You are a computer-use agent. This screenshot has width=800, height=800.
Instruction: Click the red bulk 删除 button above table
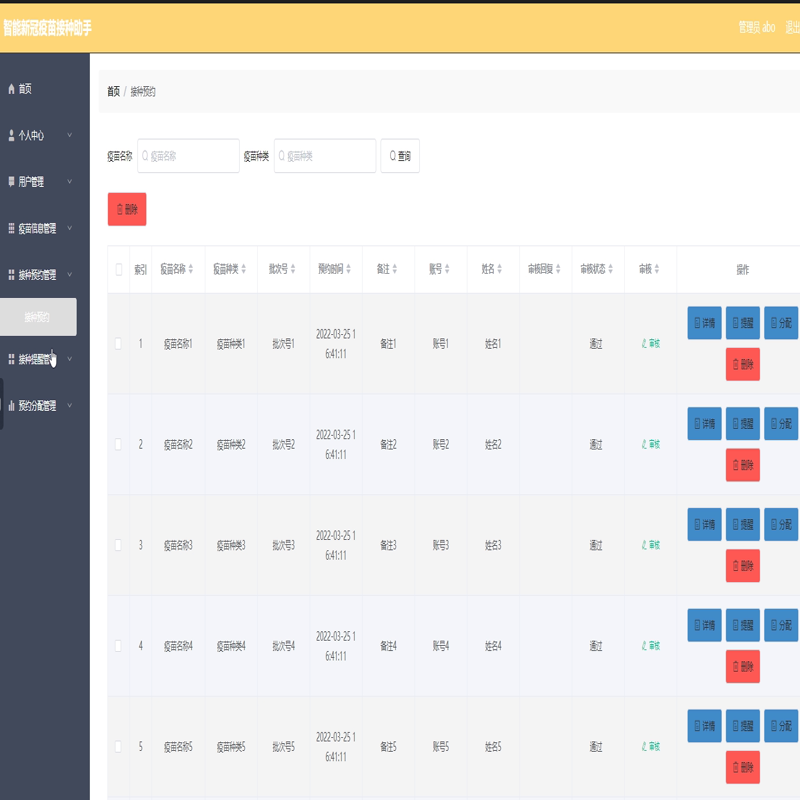[x=127, y=209]
